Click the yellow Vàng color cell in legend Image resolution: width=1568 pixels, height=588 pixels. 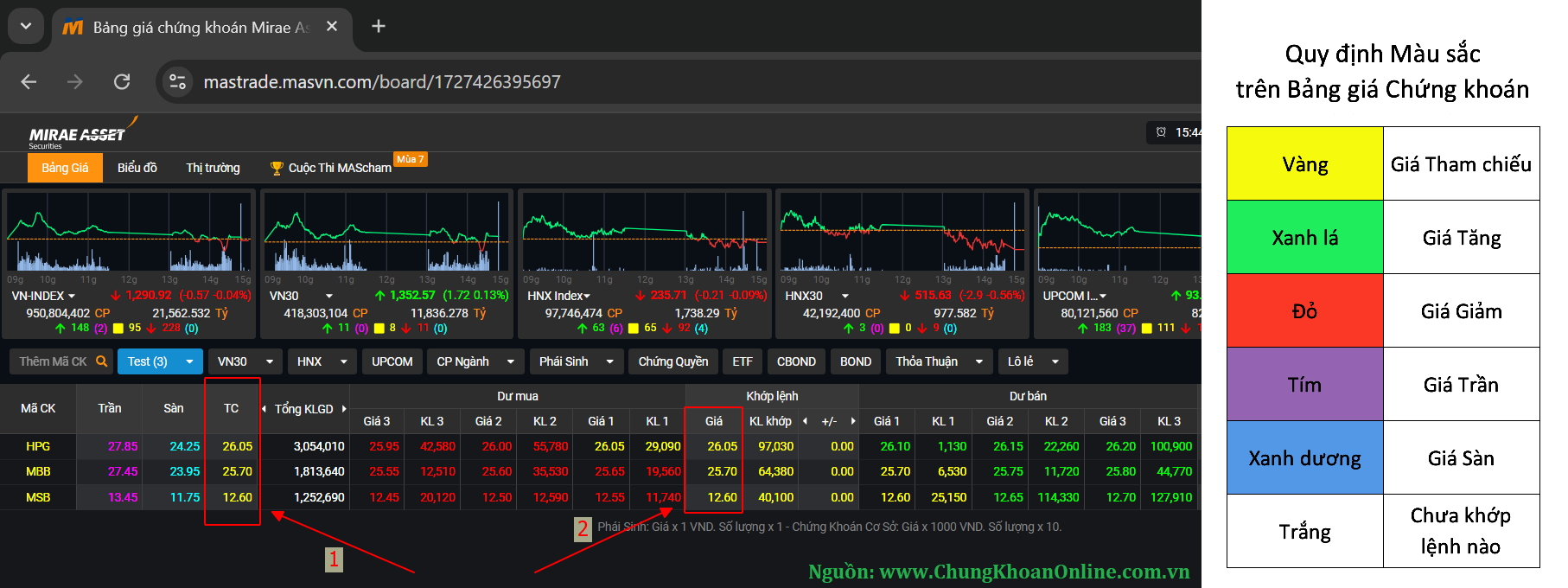tap(1304, 164)
